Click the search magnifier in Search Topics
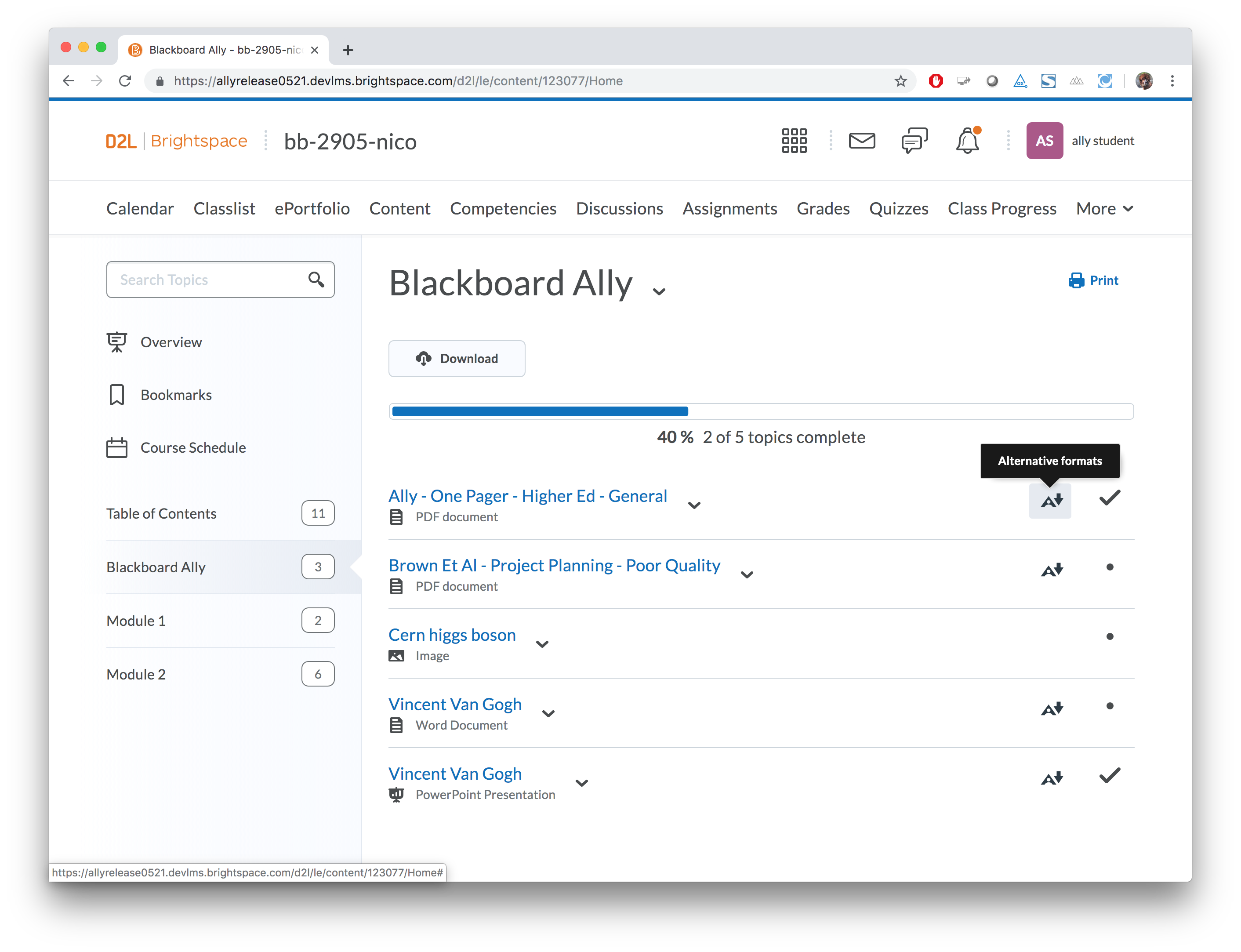 pos(316,280)
